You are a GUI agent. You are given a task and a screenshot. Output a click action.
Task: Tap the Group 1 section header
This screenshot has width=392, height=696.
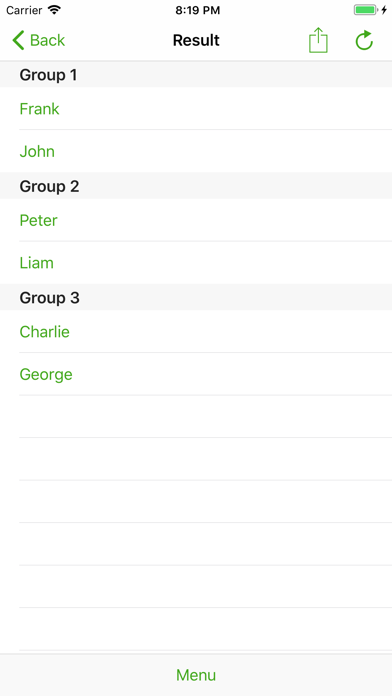(x=196, y=75)
